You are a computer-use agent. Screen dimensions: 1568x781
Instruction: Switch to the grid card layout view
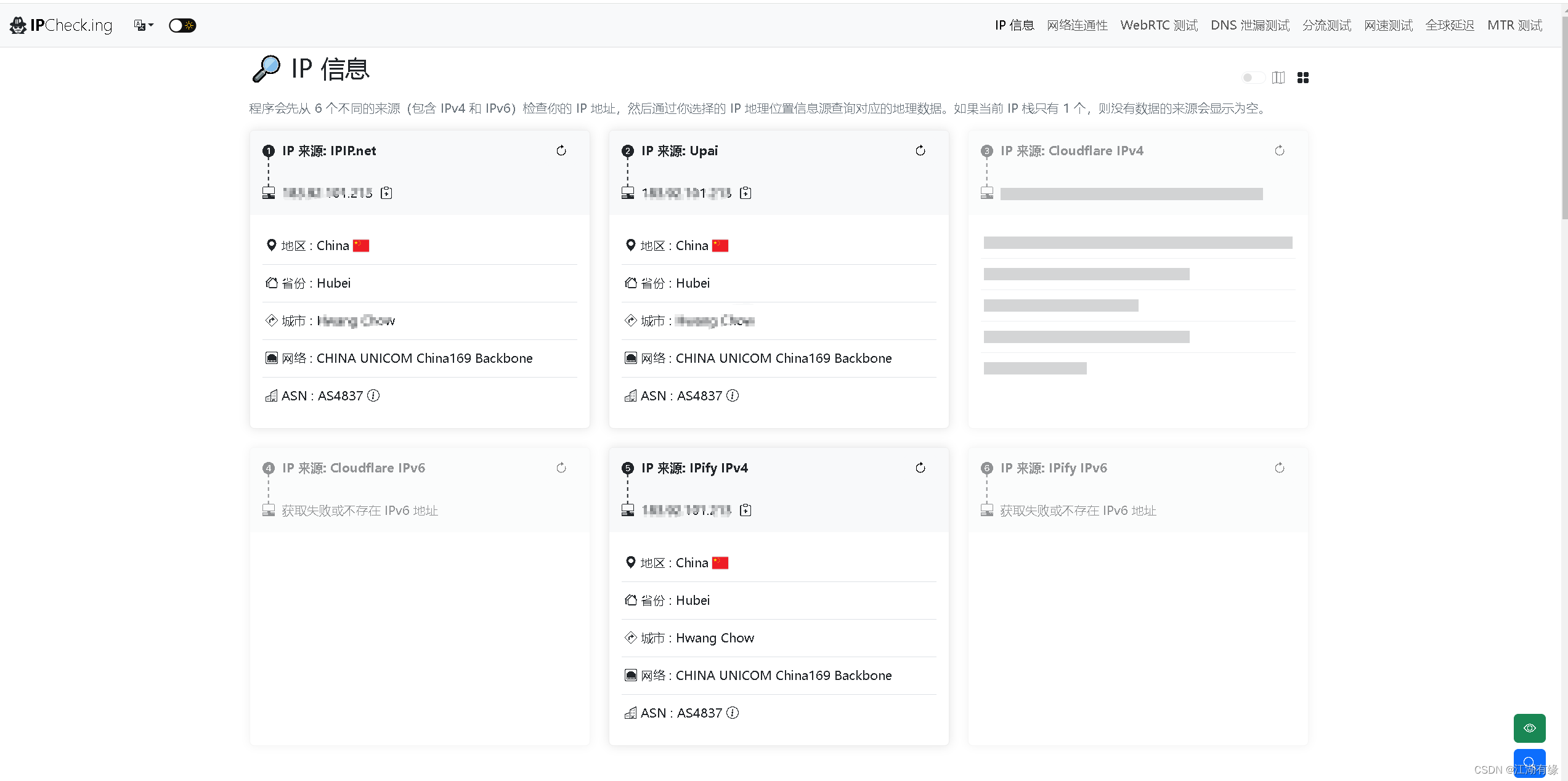[x=1302, y=78]
